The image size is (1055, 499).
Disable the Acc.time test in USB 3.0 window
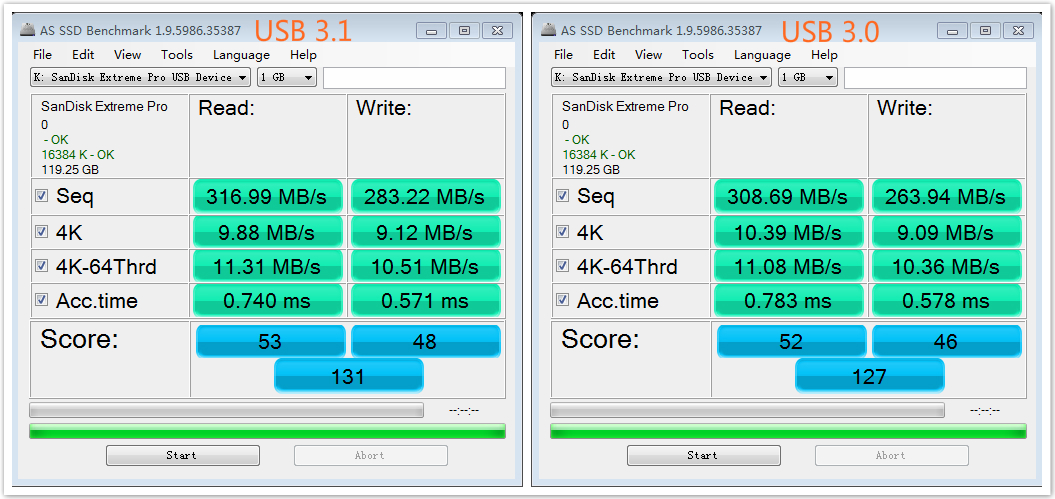(x=563, y=300)
